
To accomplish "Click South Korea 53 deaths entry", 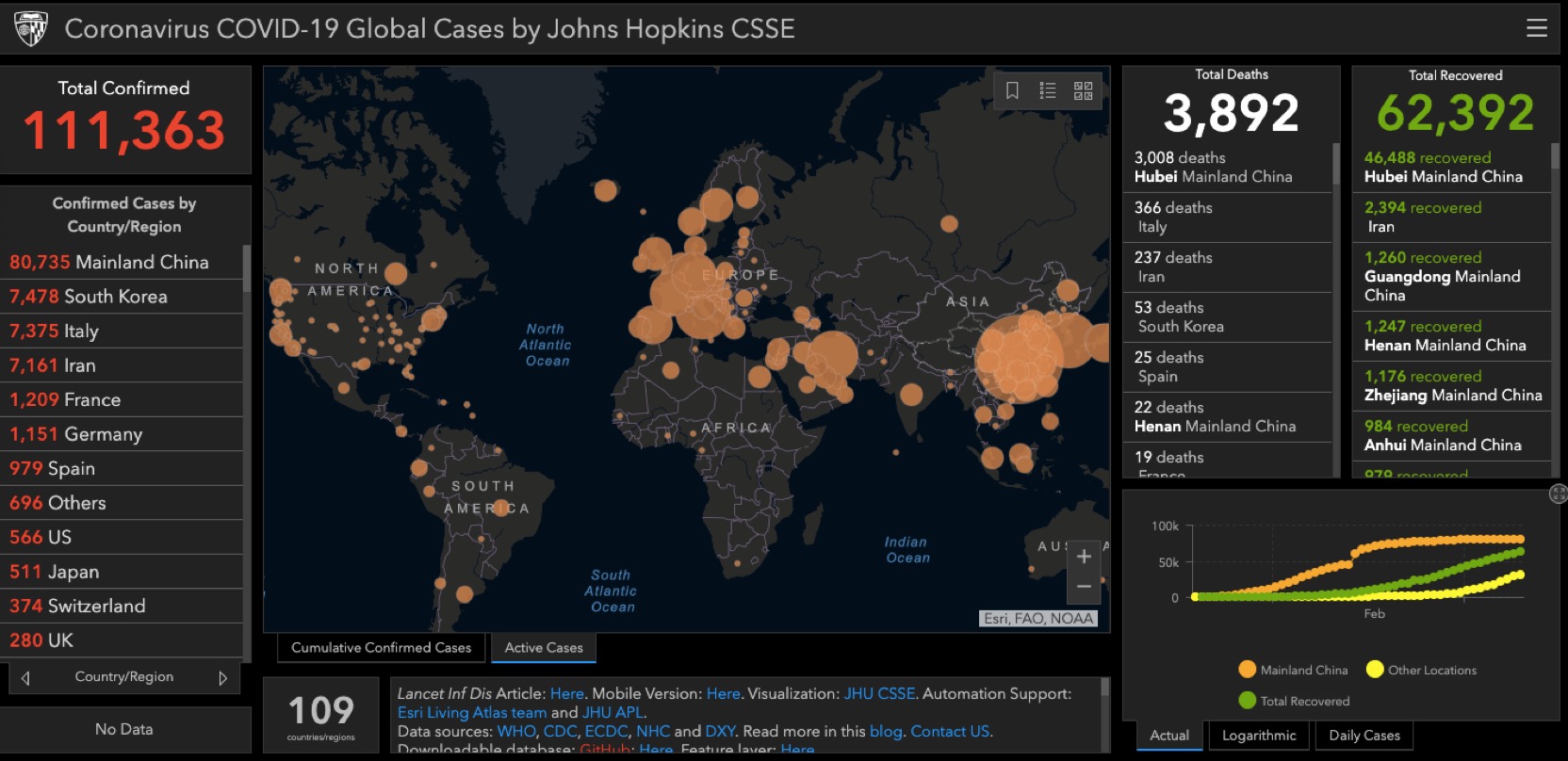I will 1228,317.
